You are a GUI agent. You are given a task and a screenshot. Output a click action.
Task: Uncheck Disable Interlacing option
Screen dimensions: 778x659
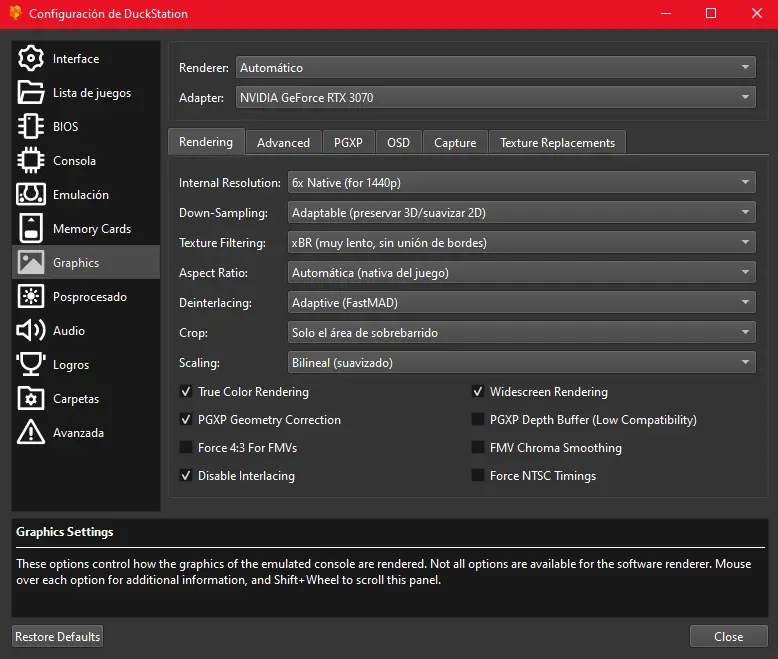point(186,476)
